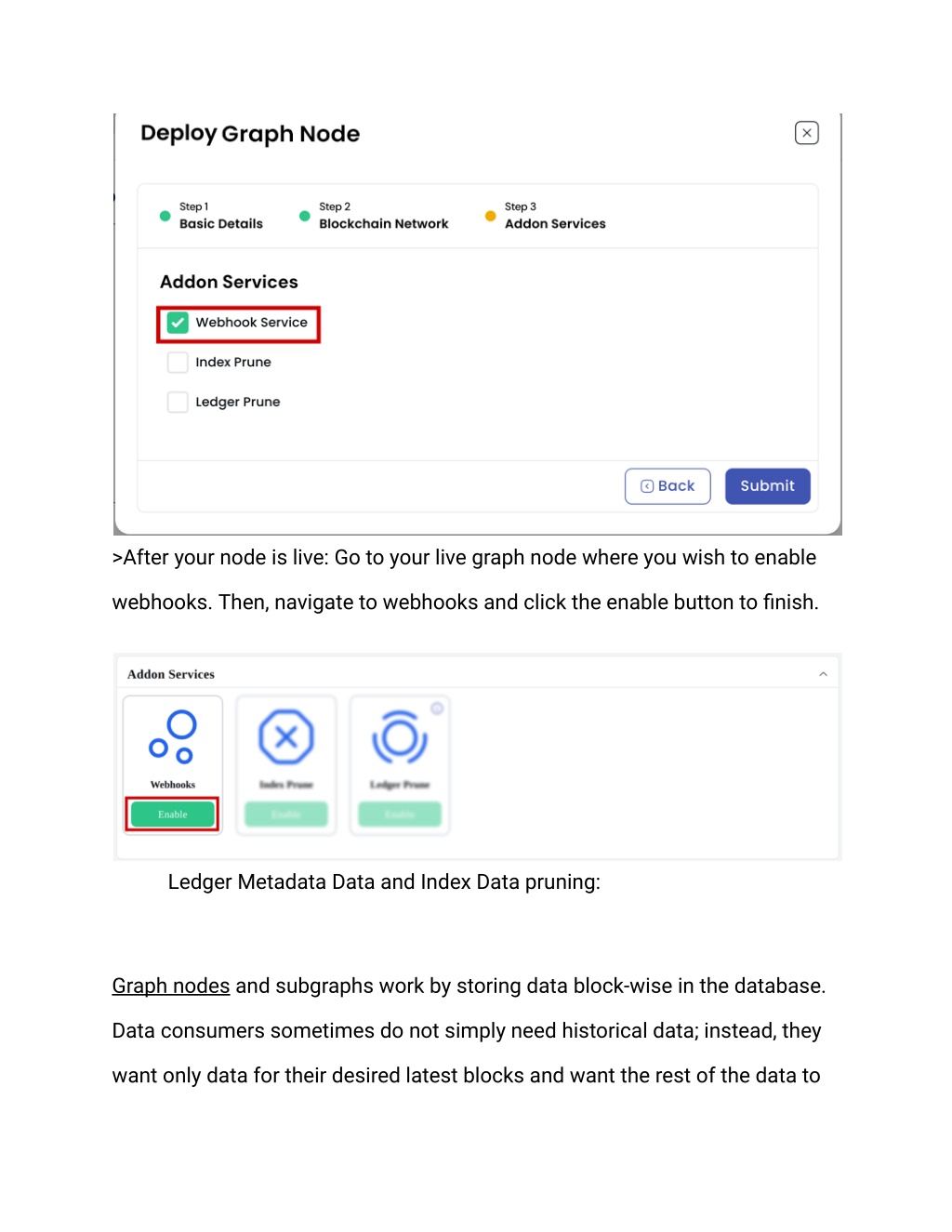Click the Back button
Screen dimensions: 952x1232
(x=668, y=486)
